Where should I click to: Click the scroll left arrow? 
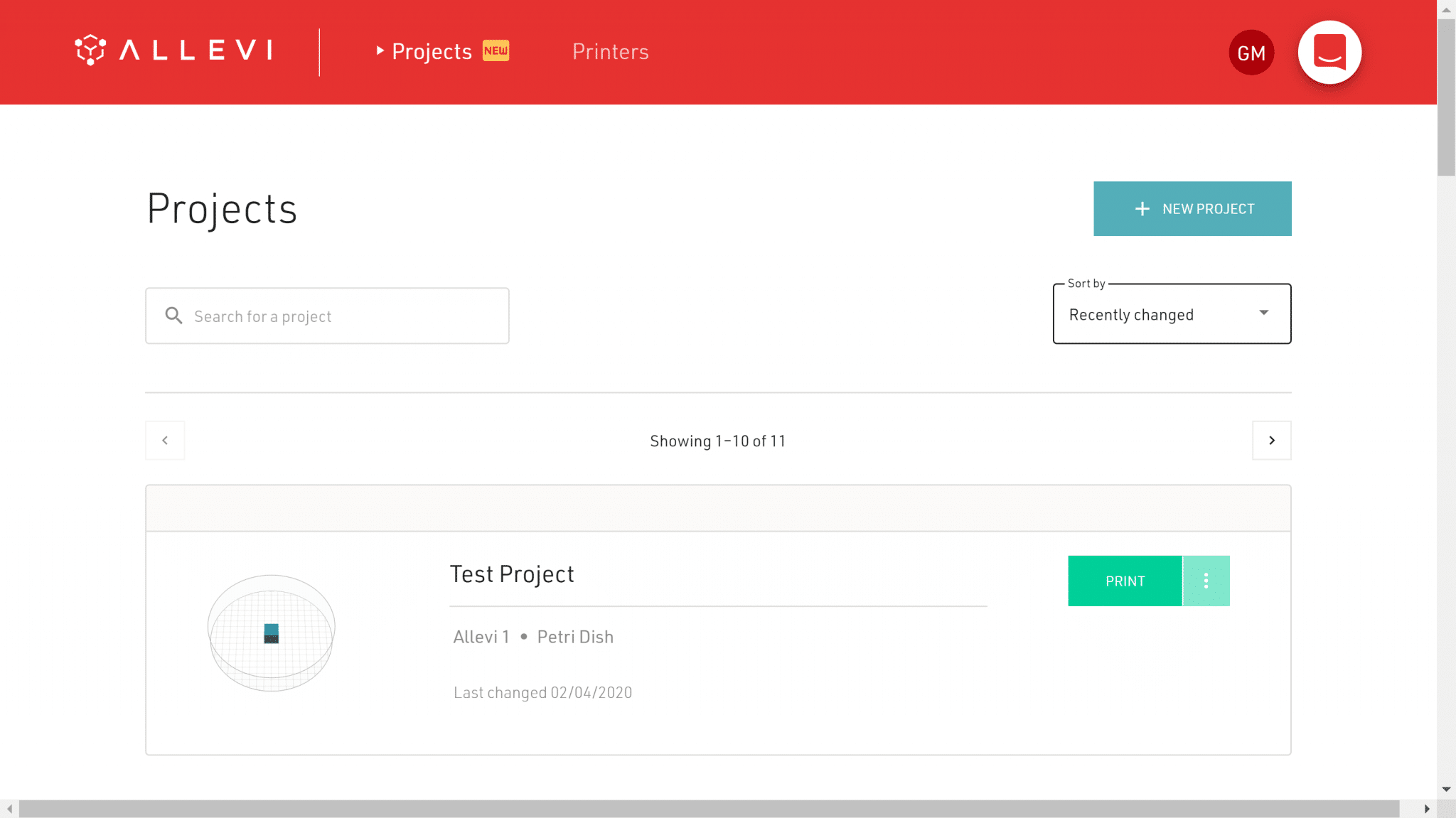click(9, 809)
